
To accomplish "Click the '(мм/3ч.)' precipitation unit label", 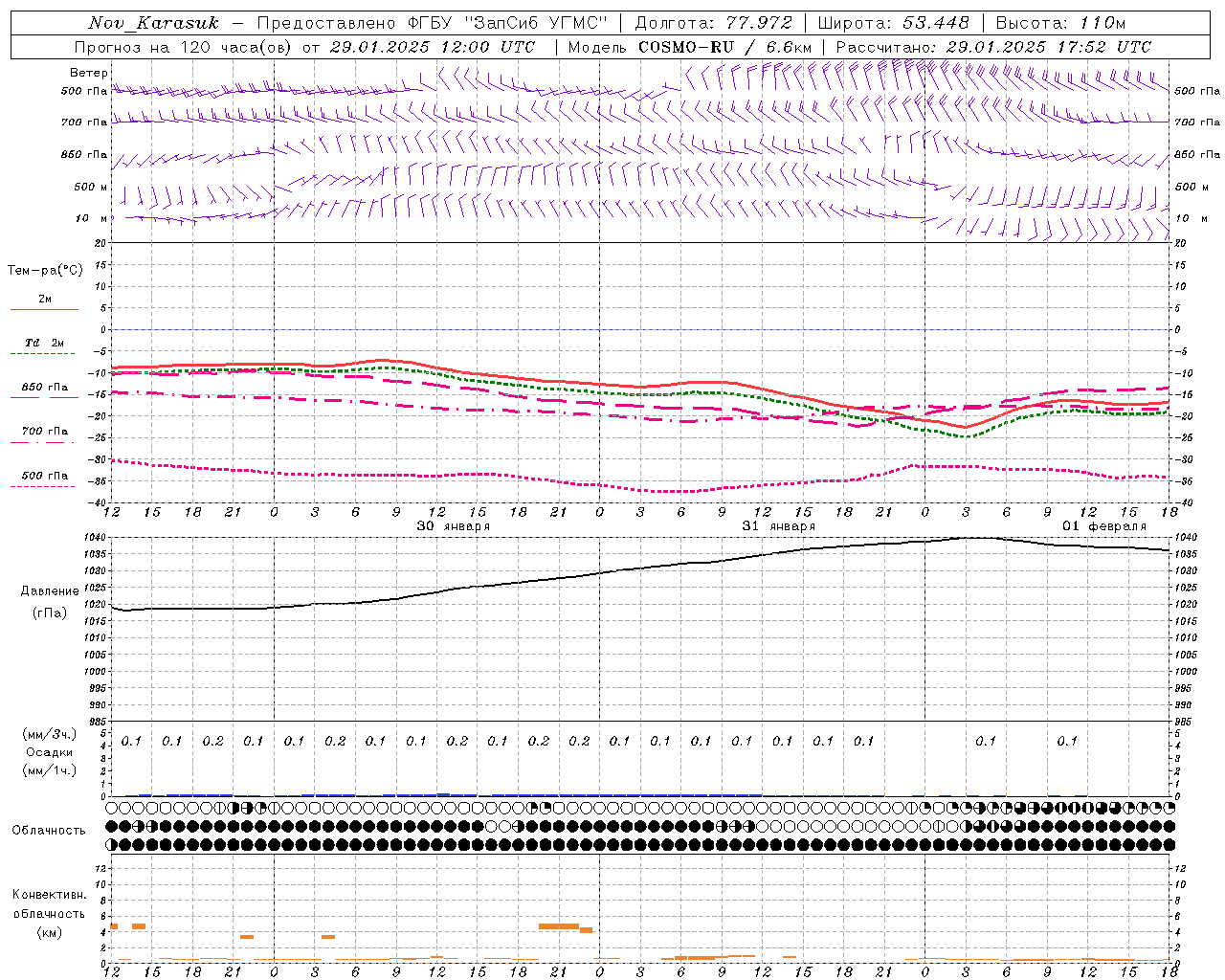I will click(x=49, y=734).
